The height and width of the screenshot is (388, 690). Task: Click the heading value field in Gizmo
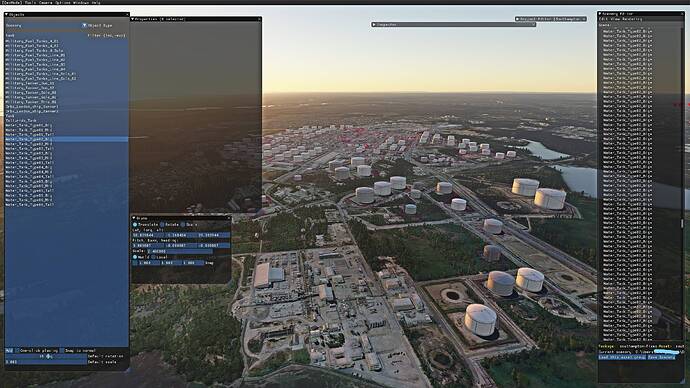pyautogui.click(x=214, y=245)
